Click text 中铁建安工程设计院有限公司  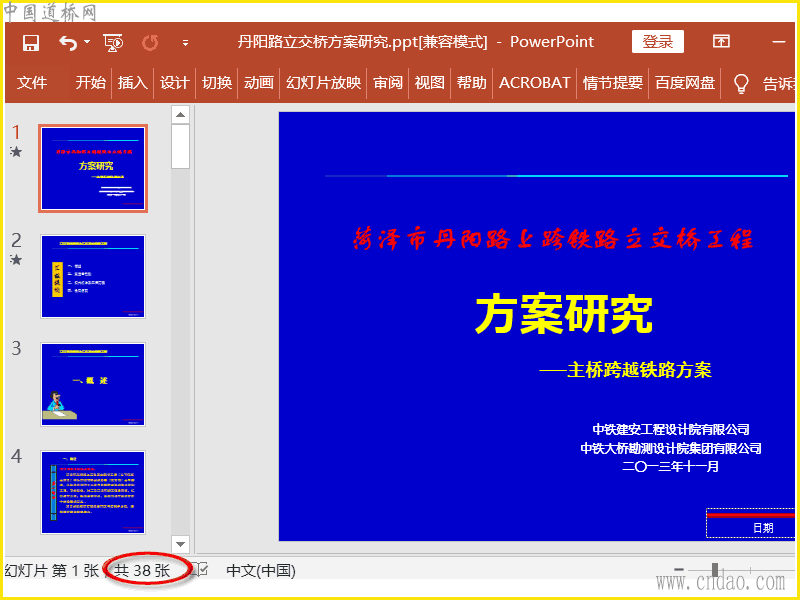671,429
